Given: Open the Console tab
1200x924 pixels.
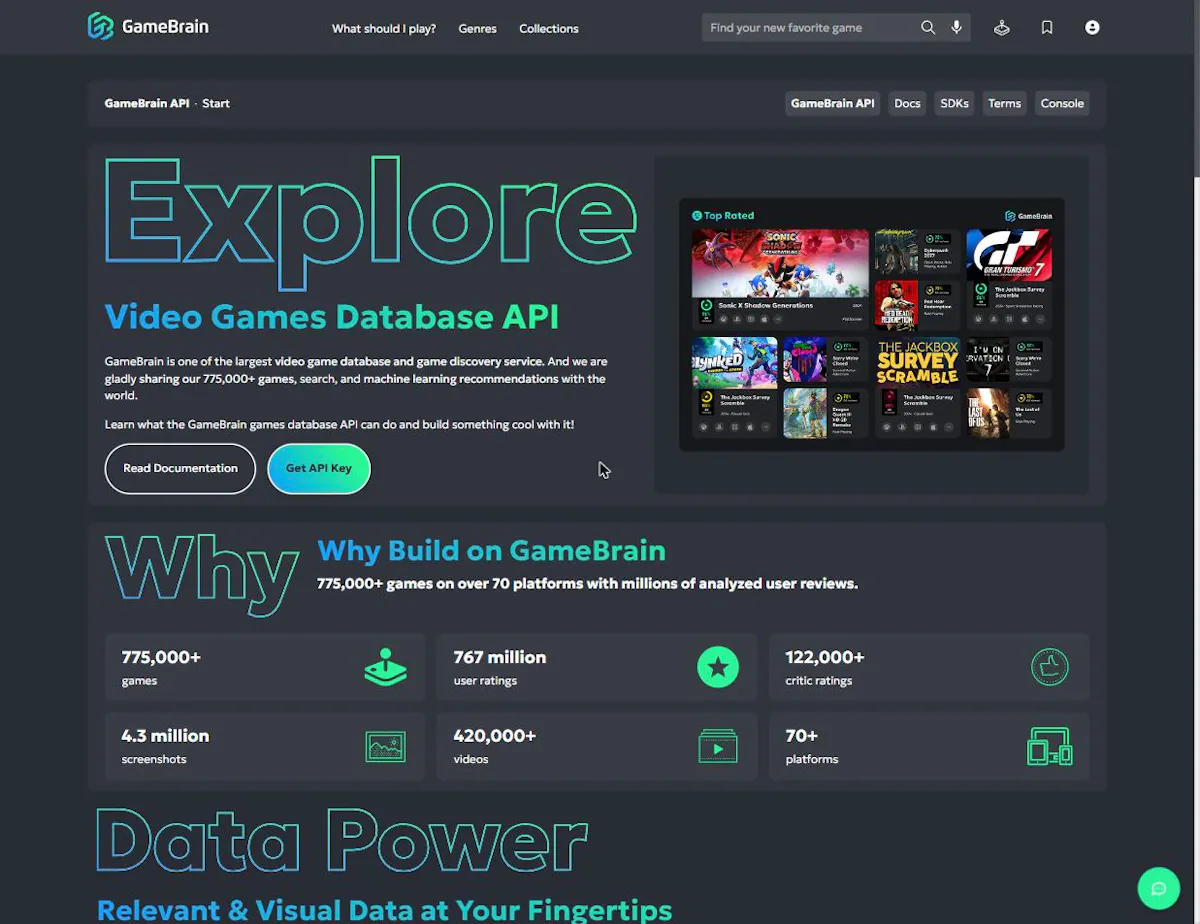Looking at the screenshot, I should (1062, 103).
